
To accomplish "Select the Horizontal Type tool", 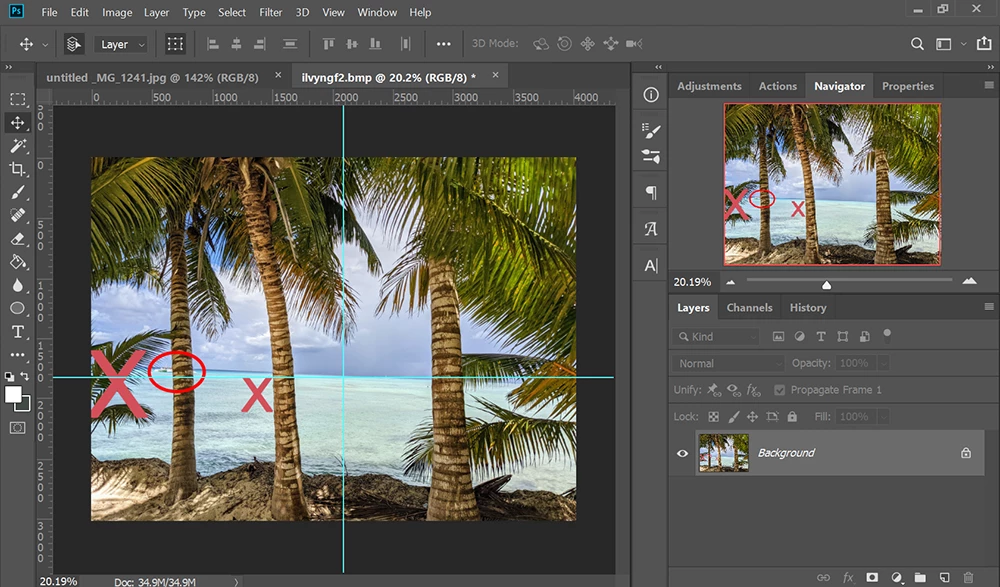I will 18,332.
